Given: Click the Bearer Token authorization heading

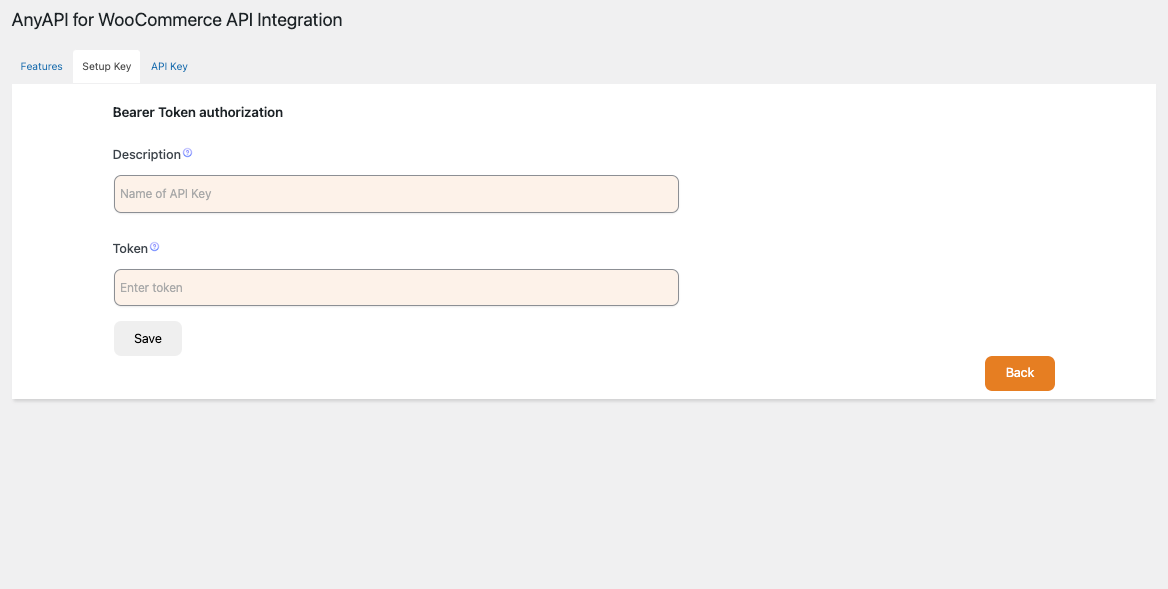Looking at the screenshot, I should [198, 113].
